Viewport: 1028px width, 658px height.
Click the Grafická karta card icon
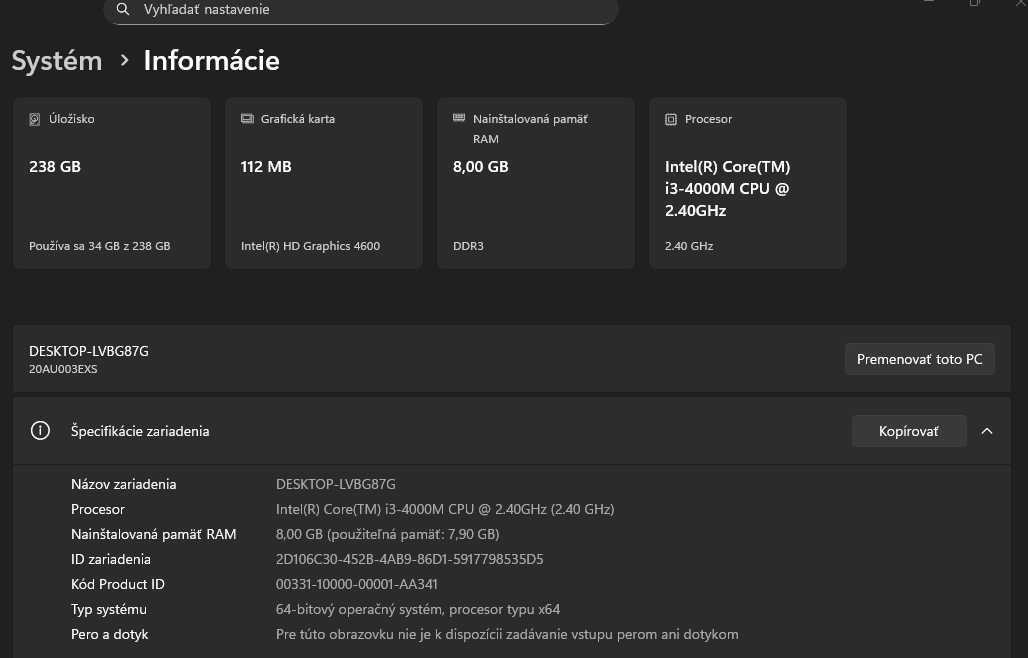point(247,119)
